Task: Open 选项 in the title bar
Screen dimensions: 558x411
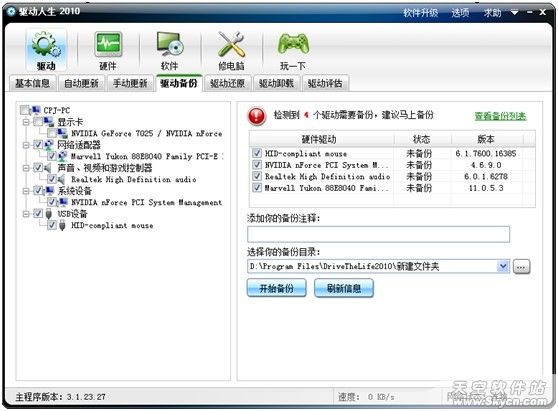Action: pos(460,13)
